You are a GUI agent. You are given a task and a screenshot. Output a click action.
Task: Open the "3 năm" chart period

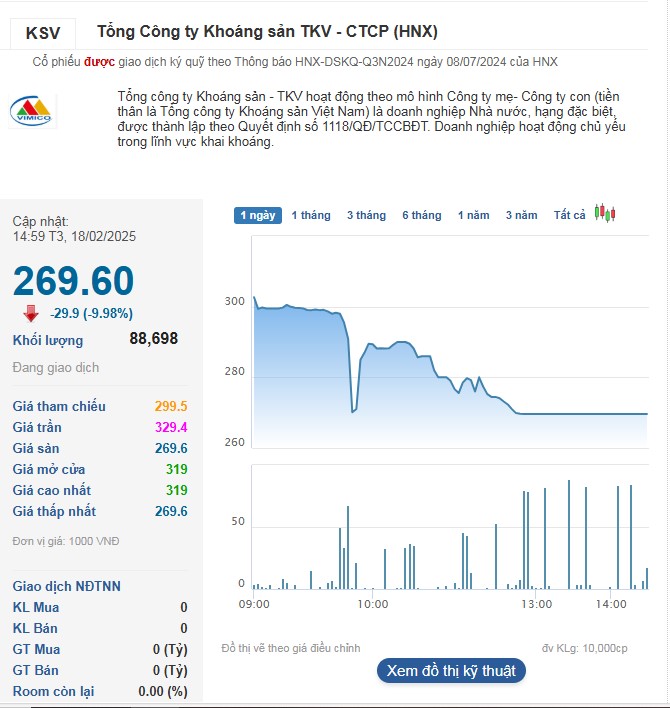pyautogui.click(x=521, y=215)
